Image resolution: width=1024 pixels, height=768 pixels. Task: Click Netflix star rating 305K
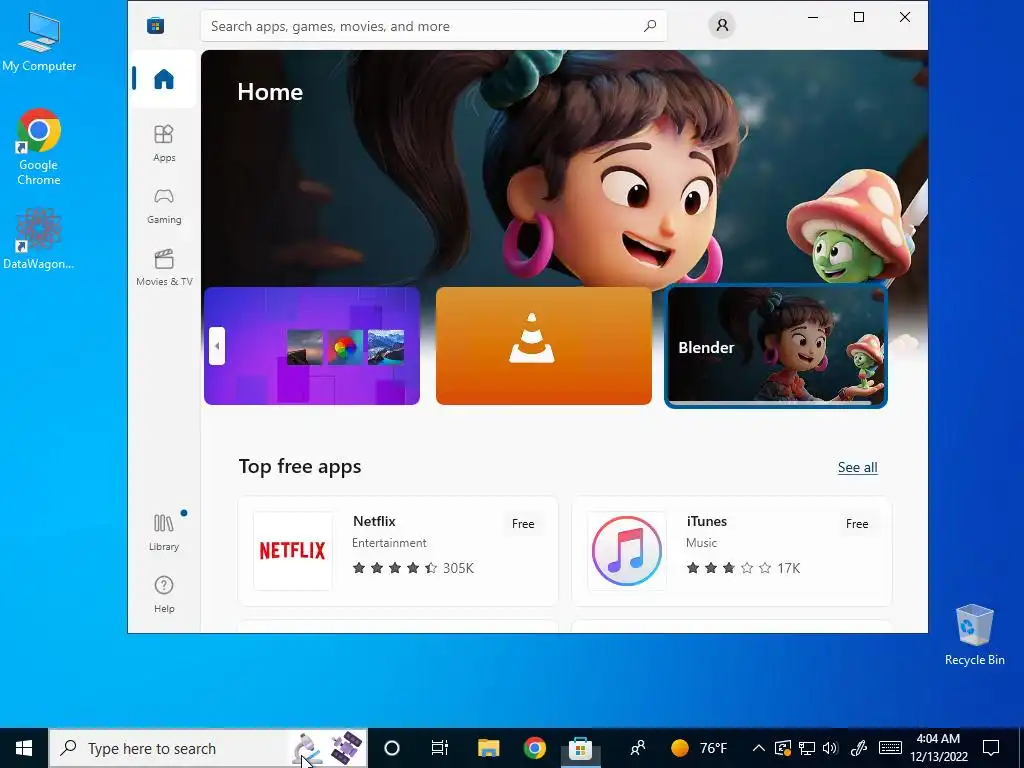[413, 568]
